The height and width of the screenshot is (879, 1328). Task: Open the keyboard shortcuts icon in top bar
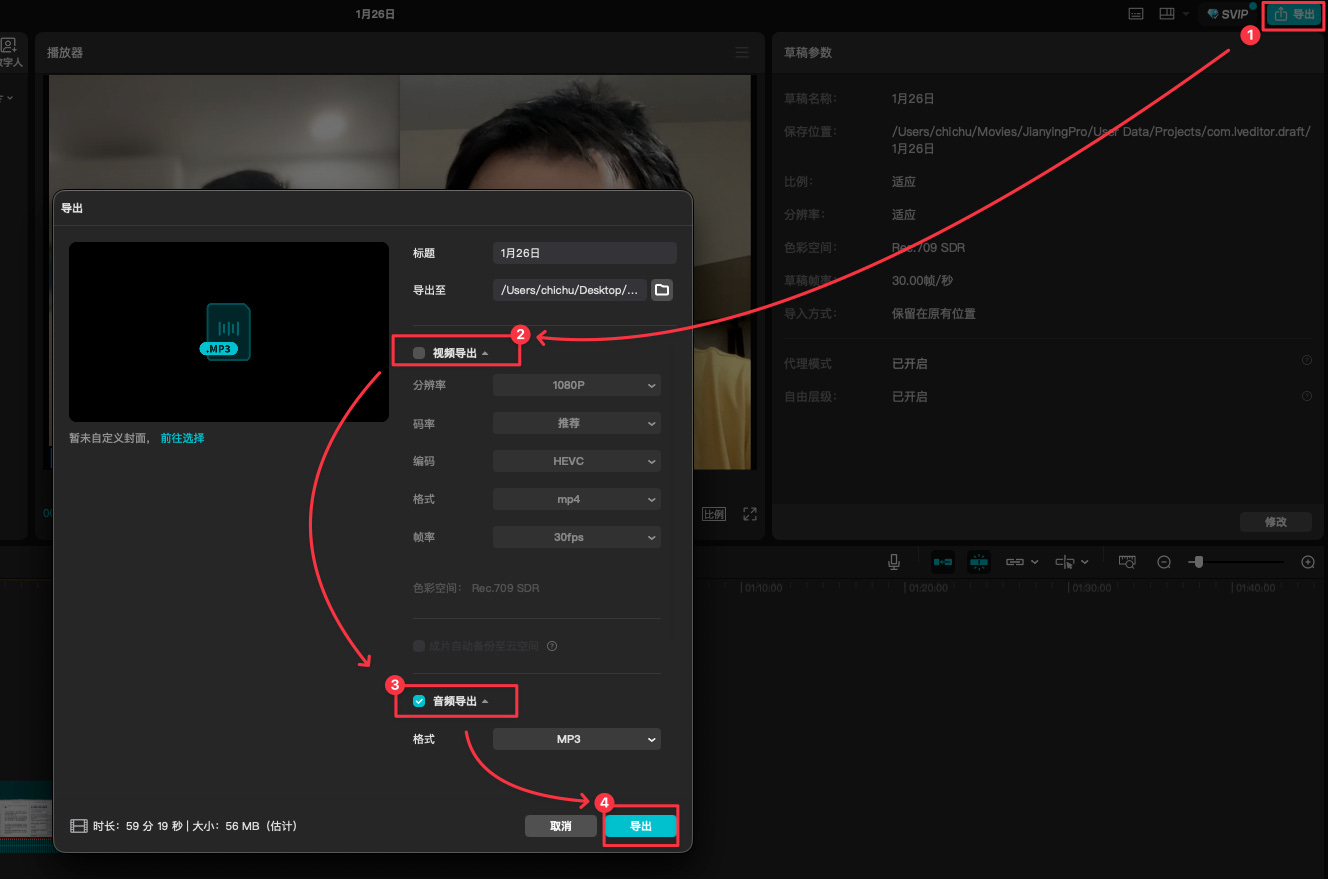1136,14
